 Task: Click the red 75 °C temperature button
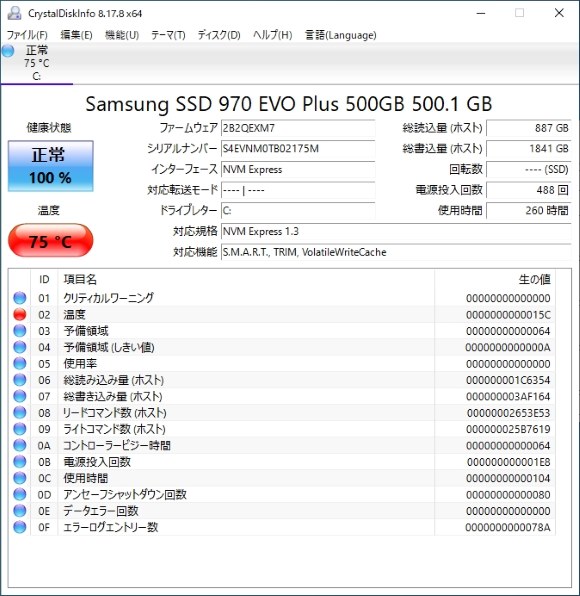click(x=51, y=241)
